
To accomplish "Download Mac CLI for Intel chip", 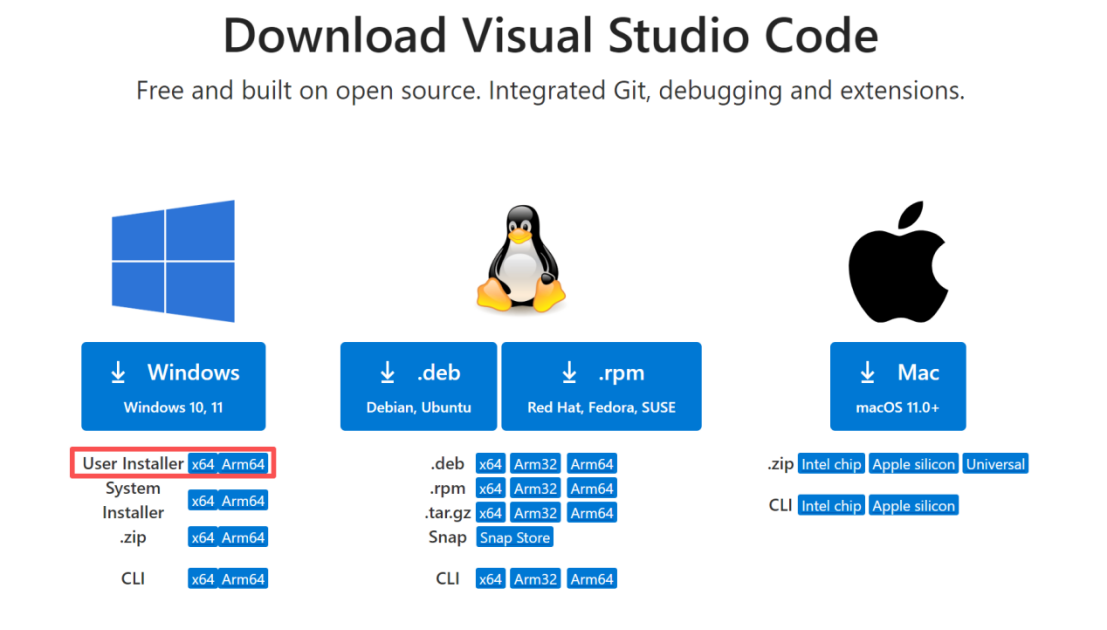I will coord(831,506).
